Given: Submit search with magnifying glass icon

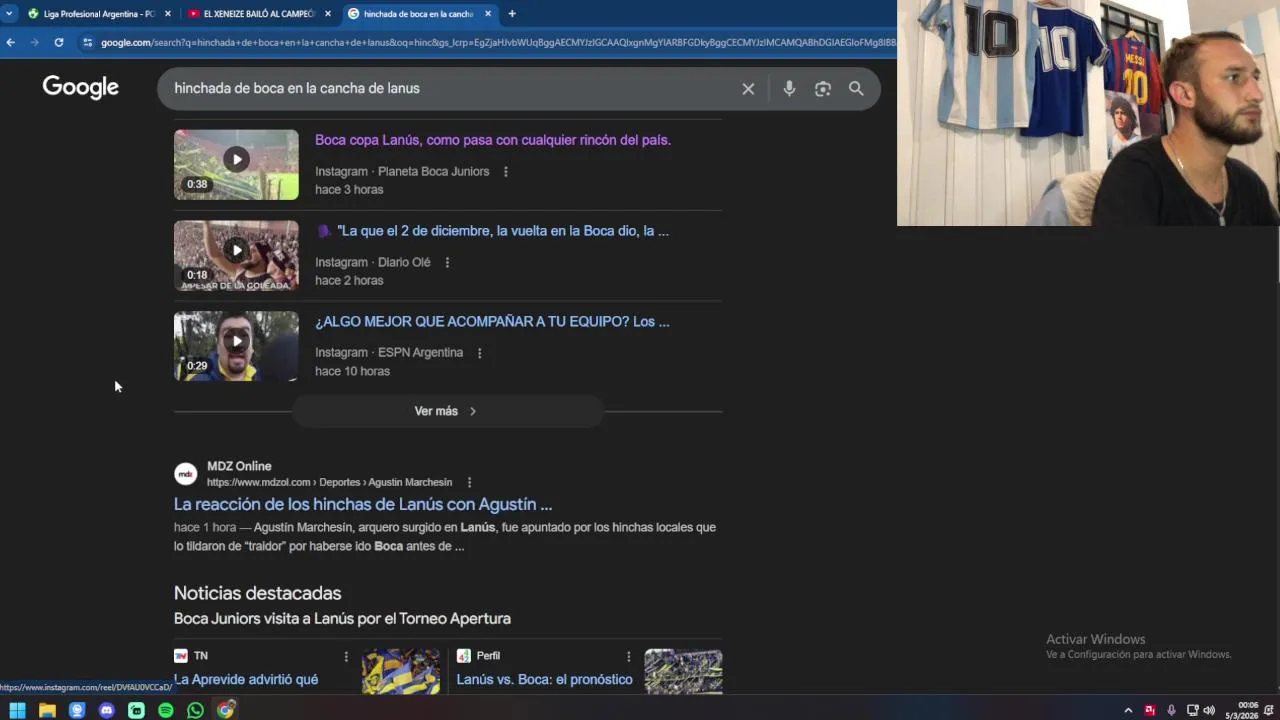Looking at the screenshot, I should click(x=856, y=88).
